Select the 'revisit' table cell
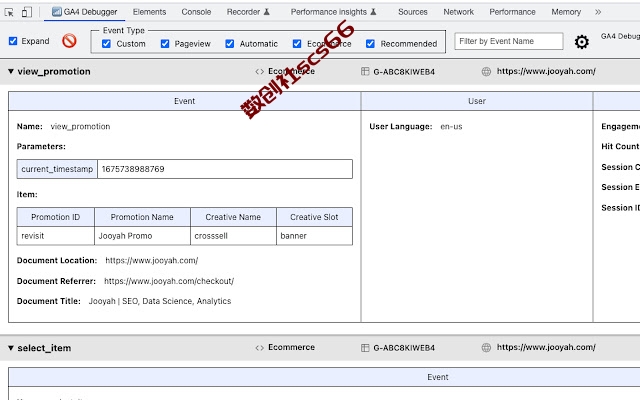Screen dimensions: 640x400 click(56, 236)
